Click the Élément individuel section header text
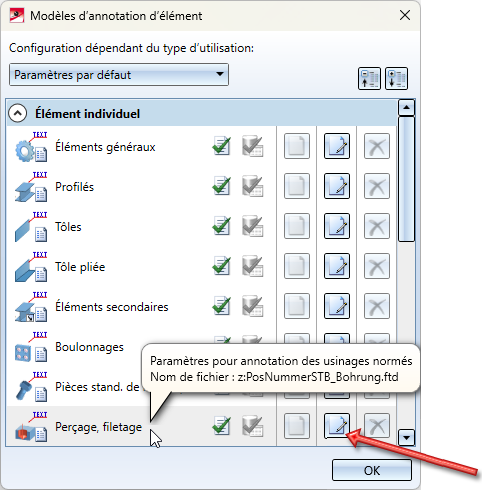The width and height of the screenshot is (482, 490). click(87, 114)
